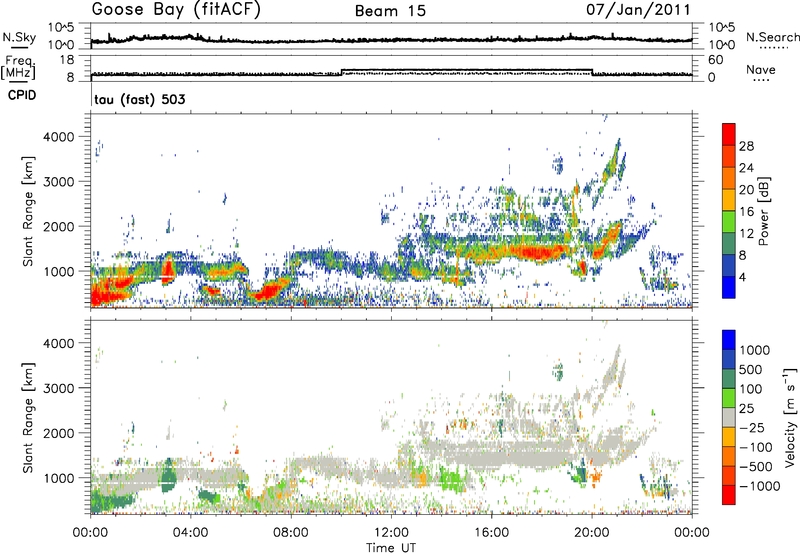Click the 'Nave' legend label
This screenshot has width=800, height=554.
761,69
